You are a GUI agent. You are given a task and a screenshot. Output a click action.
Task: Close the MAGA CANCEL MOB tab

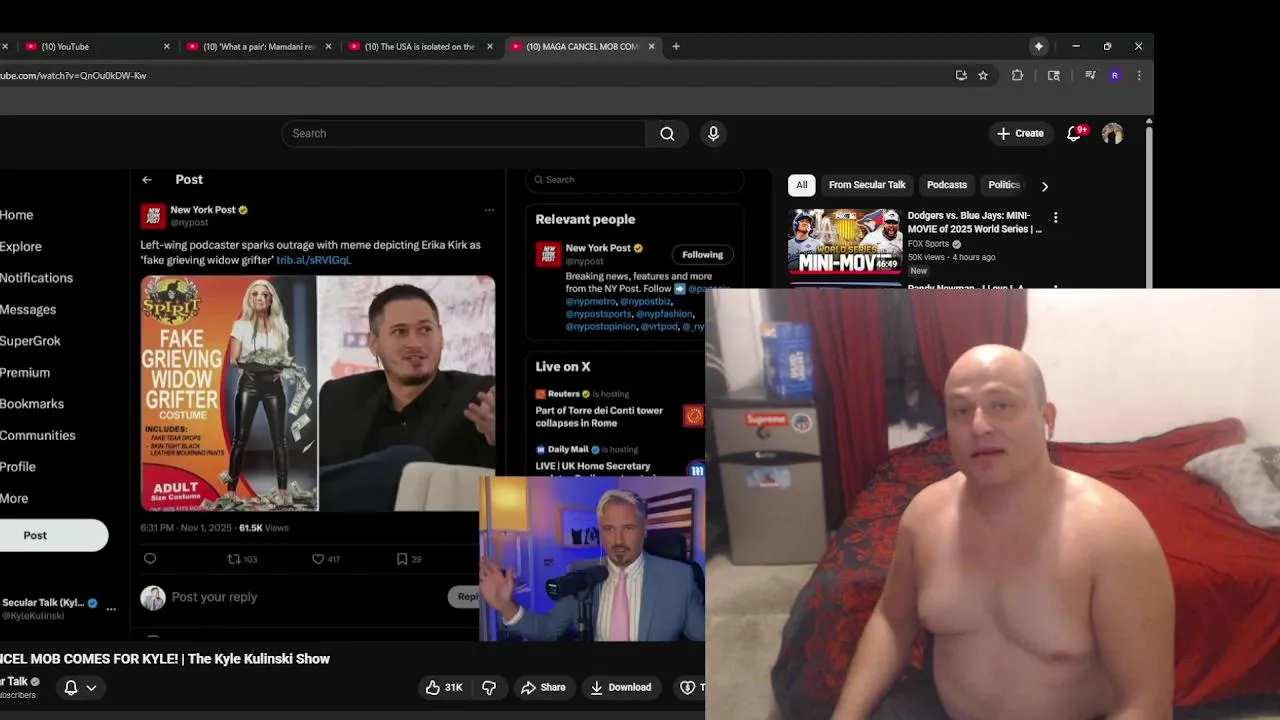click(651, 46)
